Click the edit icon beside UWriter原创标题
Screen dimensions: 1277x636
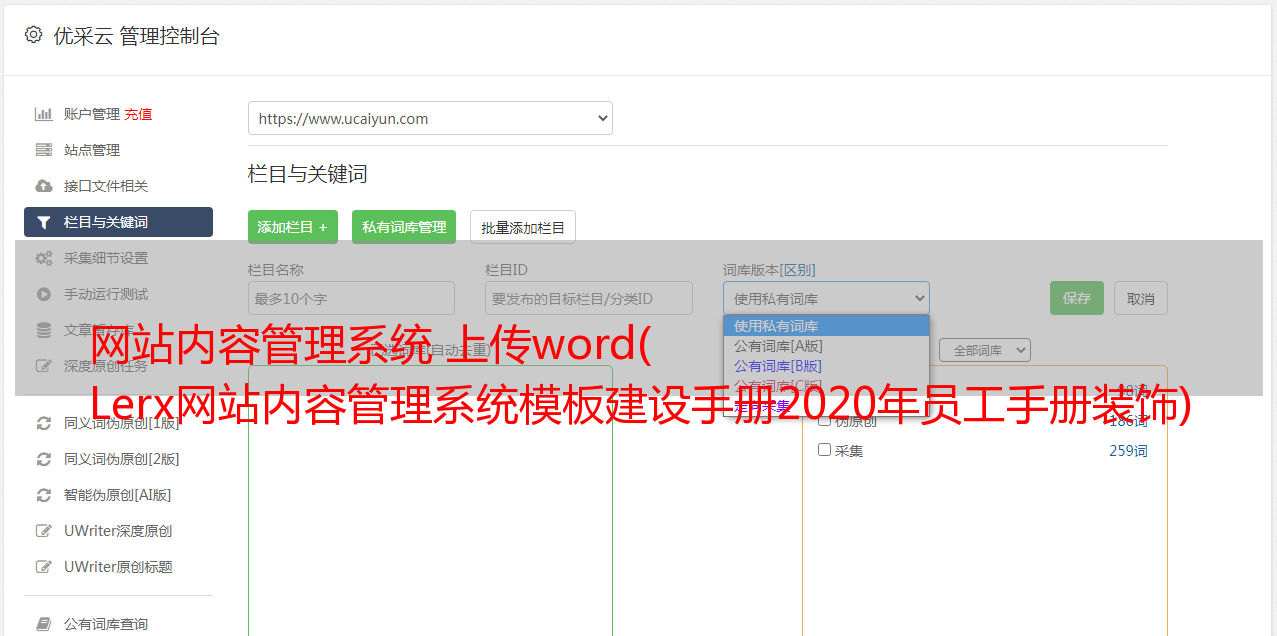coord(43,567)
